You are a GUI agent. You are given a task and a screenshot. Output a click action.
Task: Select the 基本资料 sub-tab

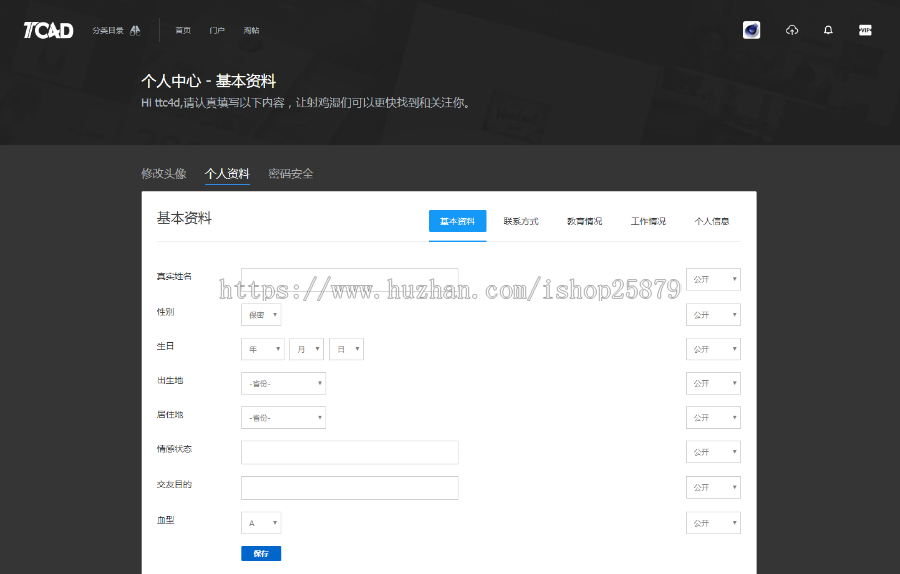pos(457,221)
